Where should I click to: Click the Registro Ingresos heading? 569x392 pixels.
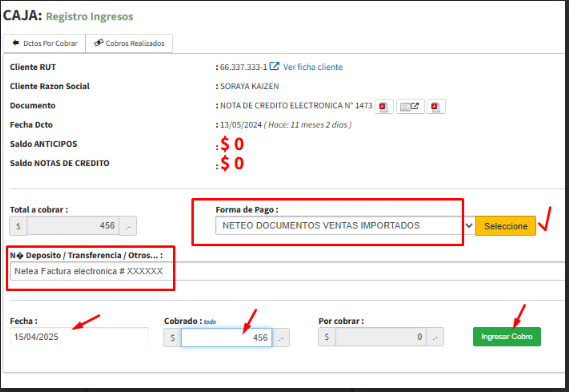[90, 17]
